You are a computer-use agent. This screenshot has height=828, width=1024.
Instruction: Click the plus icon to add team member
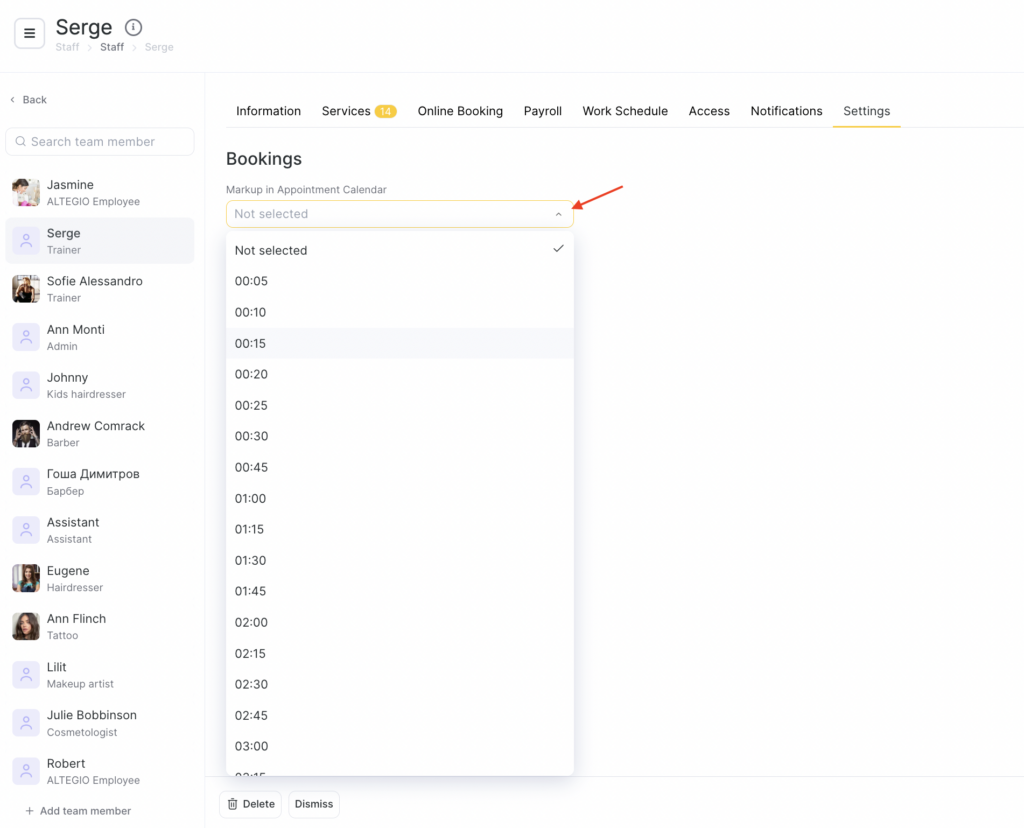click(30, 811)
